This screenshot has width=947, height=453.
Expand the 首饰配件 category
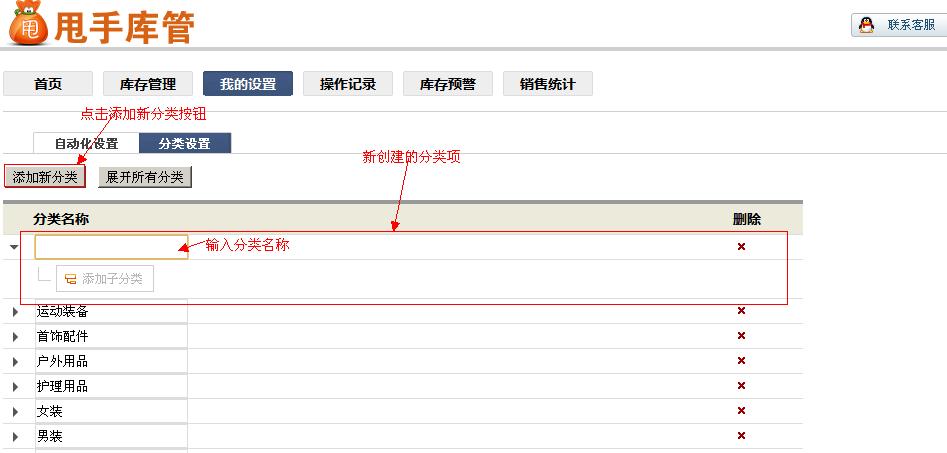[16, 337]
